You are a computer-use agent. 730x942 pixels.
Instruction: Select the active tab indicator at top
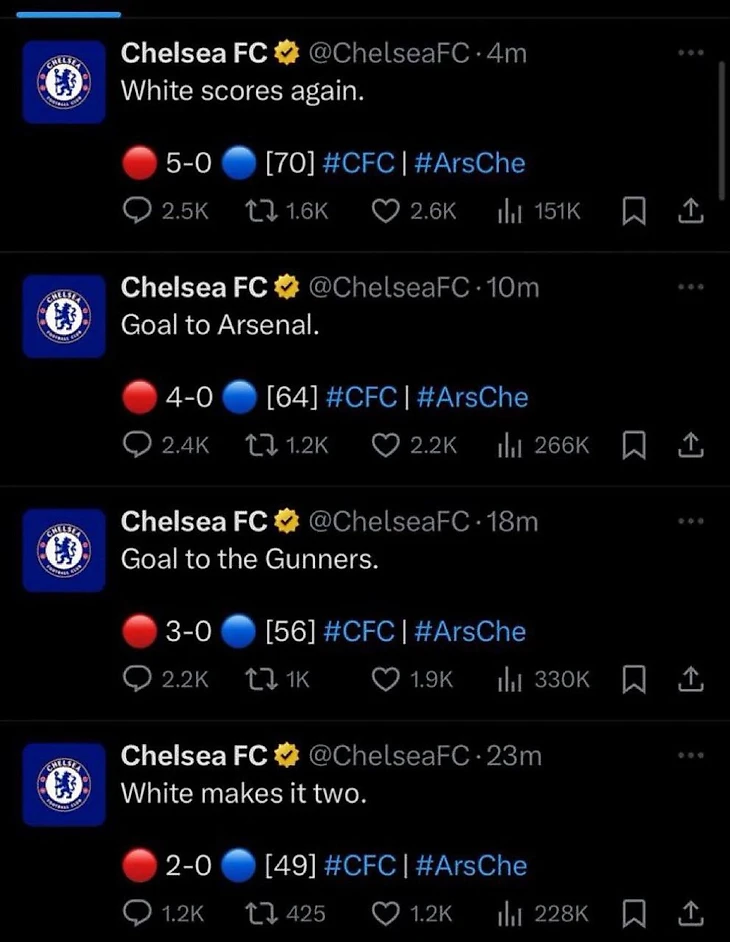pyautogui.click(x=62, y=14)
